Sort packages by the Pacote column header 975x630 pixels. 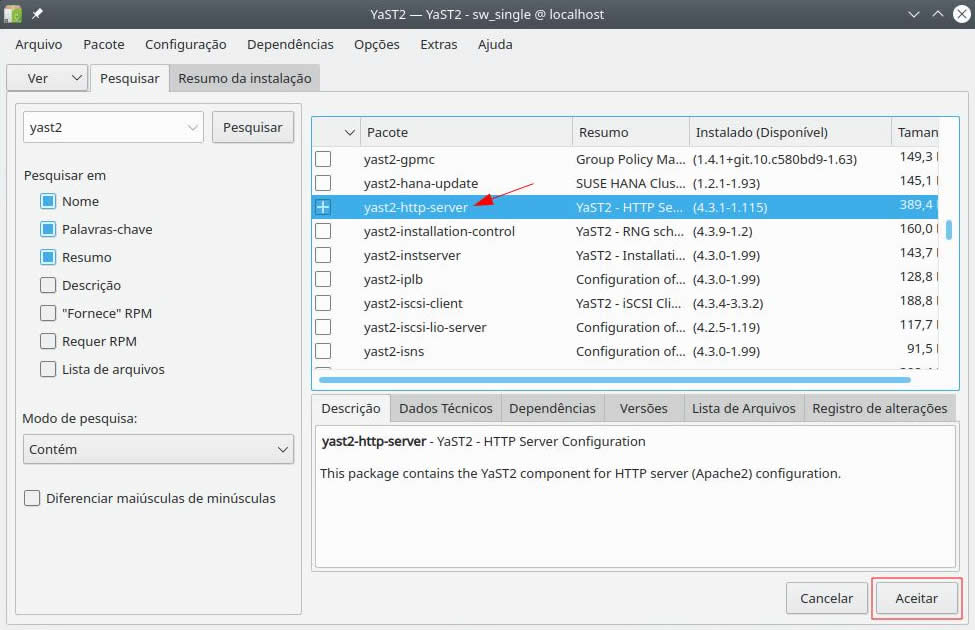(466, 132)
